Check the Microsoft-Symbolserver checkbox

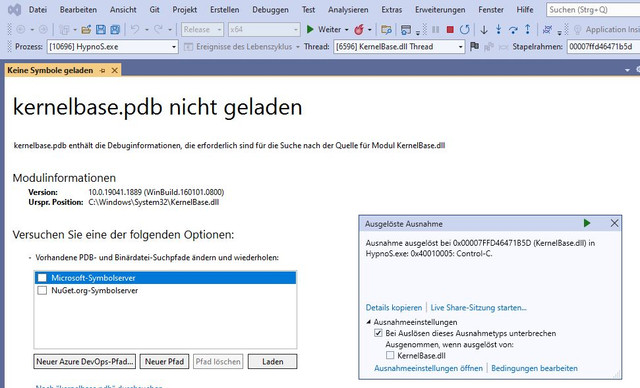(x=42, y=278)
